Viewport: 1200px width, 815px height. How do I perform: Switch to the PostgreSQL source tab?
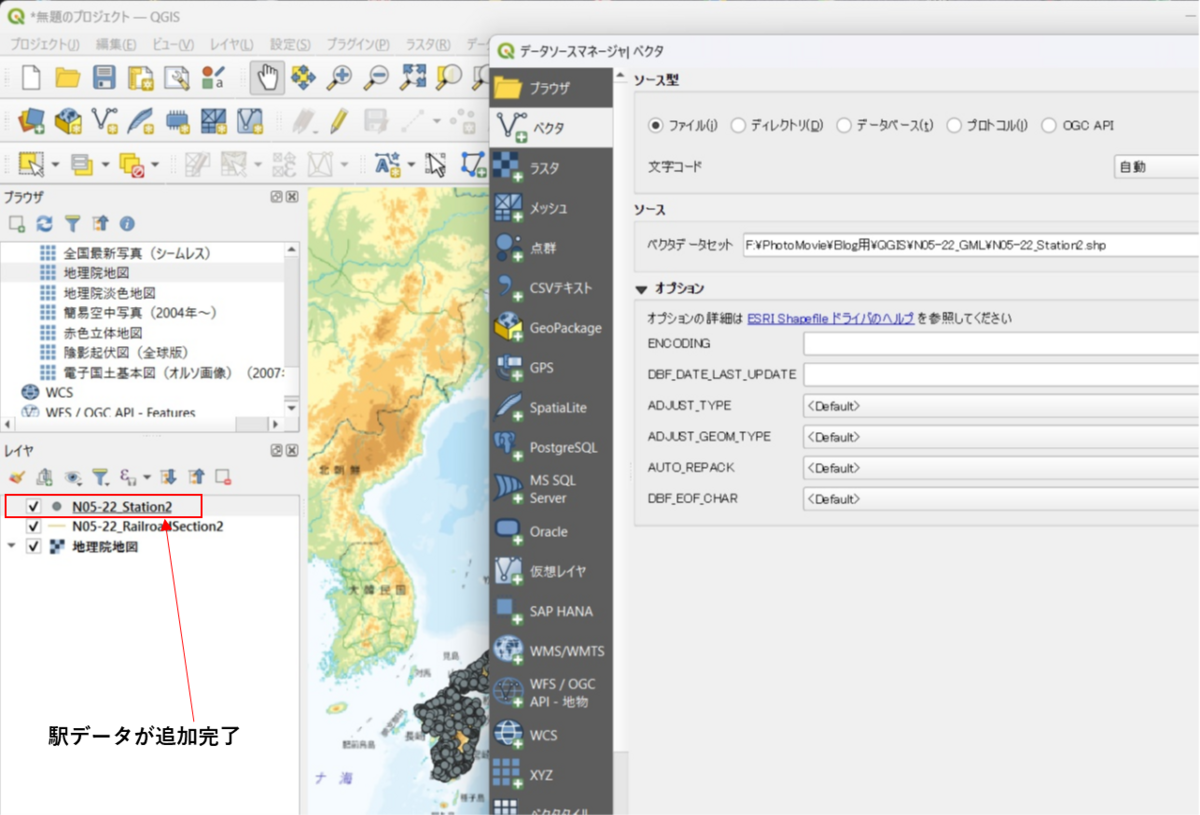(x=551, y=447)
